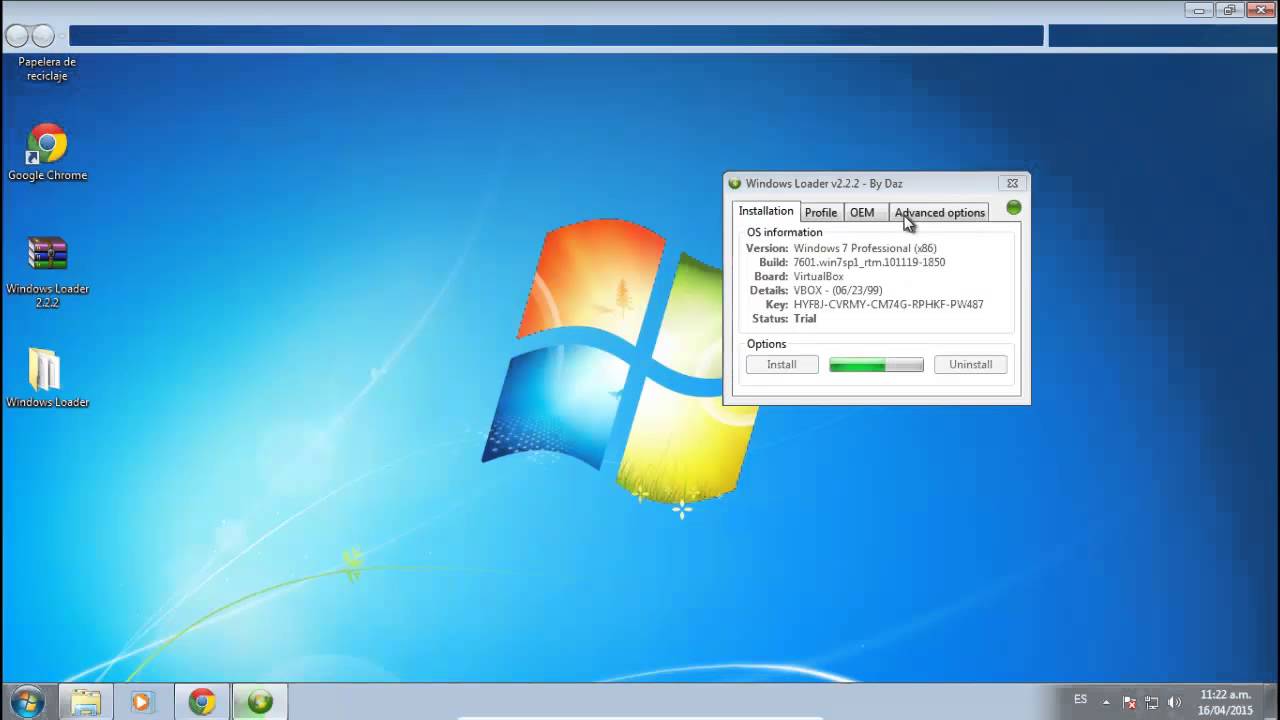Click the Show desktop strip beside the clock
This screenshot has height=720, width=1280.
(x=1272, y=702)
